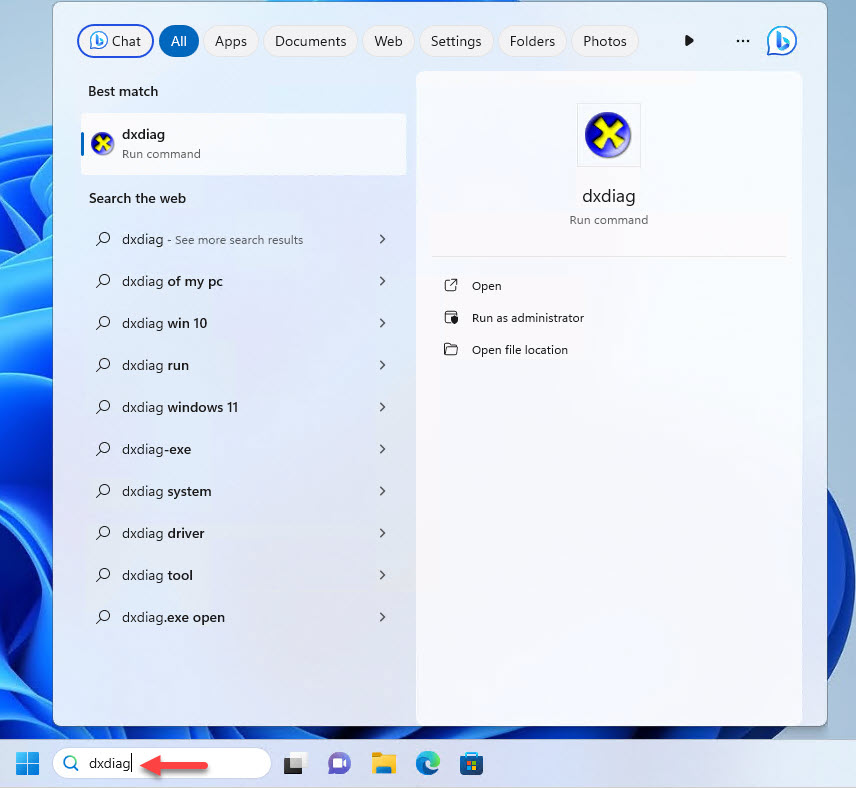This screenshot has height=788, width=856.
Task: Launch the Teams Chat taskbar icon
Action: pyautogui.click(x=339, y=764)
